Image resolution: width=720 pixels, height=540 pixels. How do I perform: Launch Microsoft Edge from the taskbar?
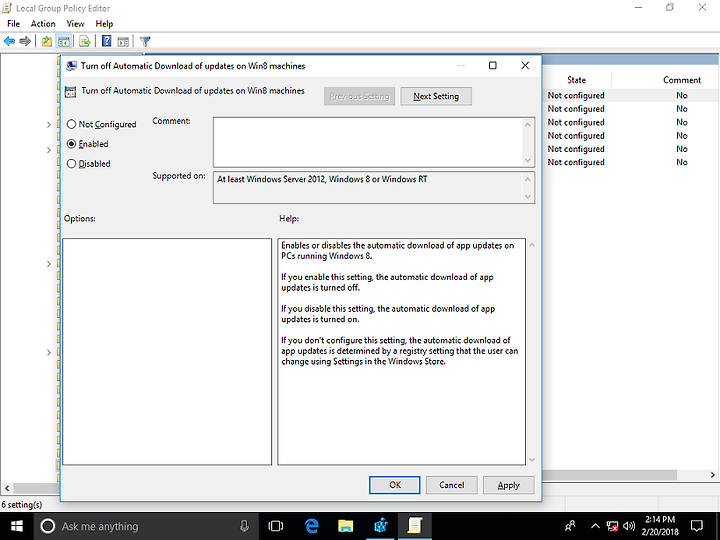[x=312, y=526]
